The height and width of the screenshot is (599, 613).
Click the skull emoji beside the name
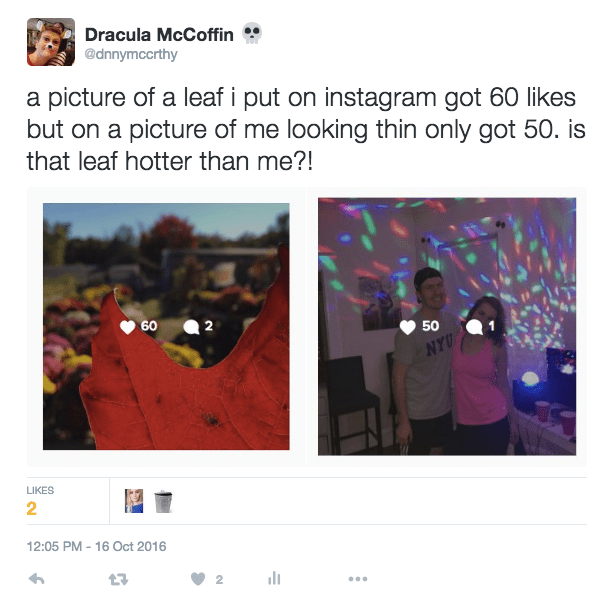252,34
